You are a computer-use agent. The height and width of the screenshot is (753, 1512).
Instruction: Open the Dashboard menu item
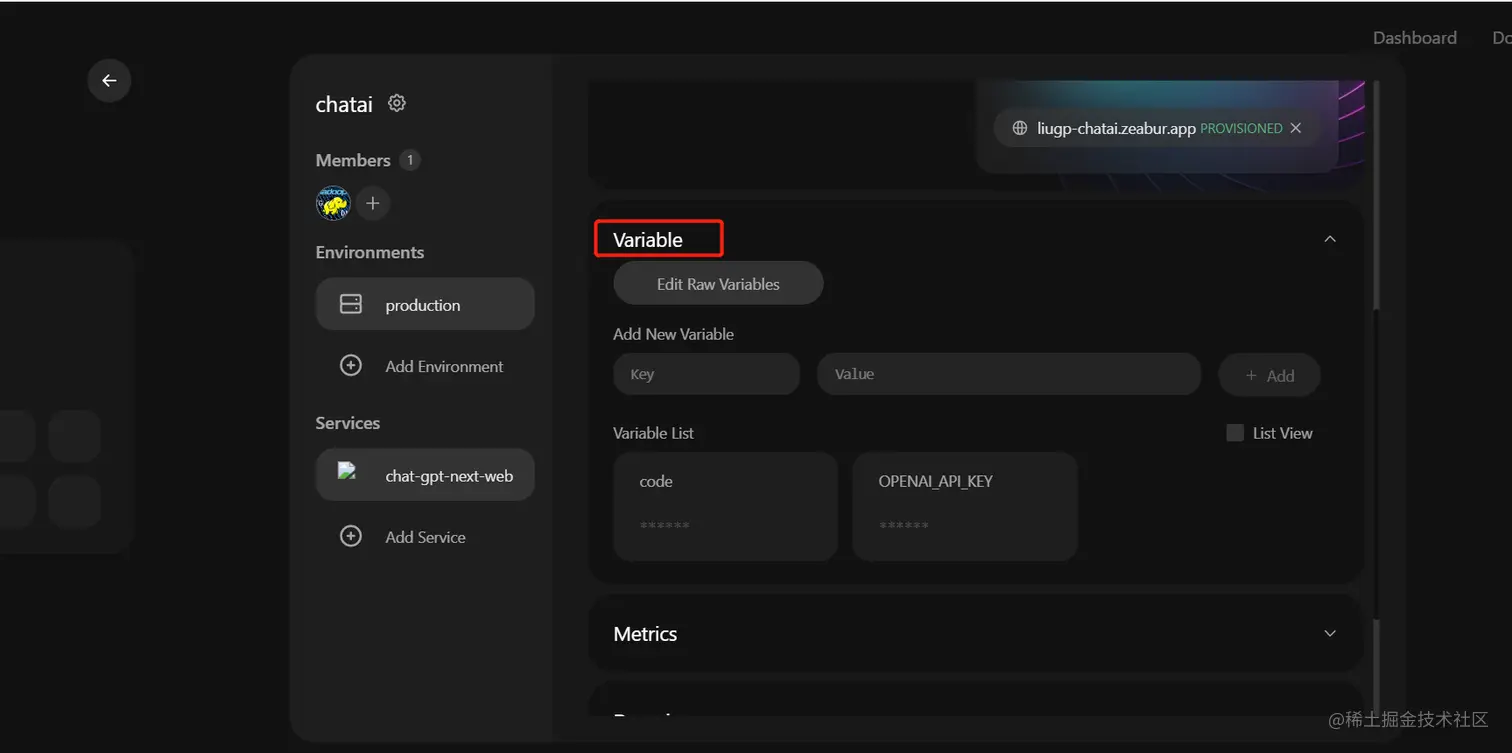[x=1415, y=37]
